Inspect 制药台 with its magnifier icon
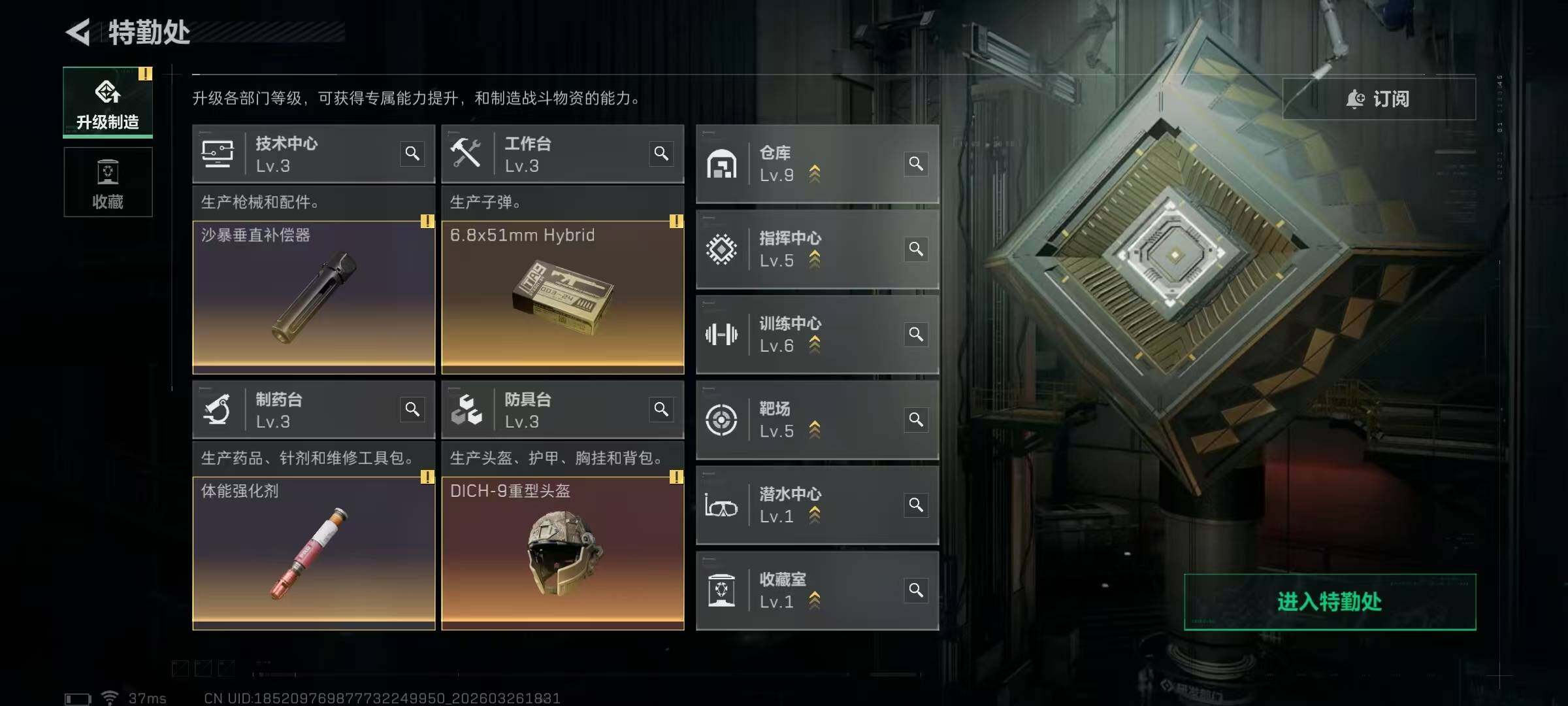This screenshot has width=1568, height=706. point(412,409)
